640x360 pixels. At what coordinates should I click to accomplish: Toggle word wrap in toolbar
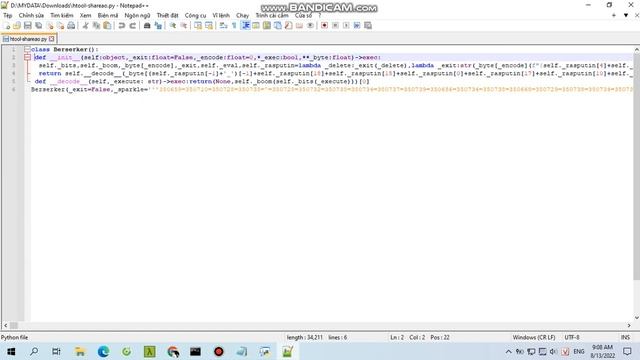pyautogui.click(x=223, y=25)
